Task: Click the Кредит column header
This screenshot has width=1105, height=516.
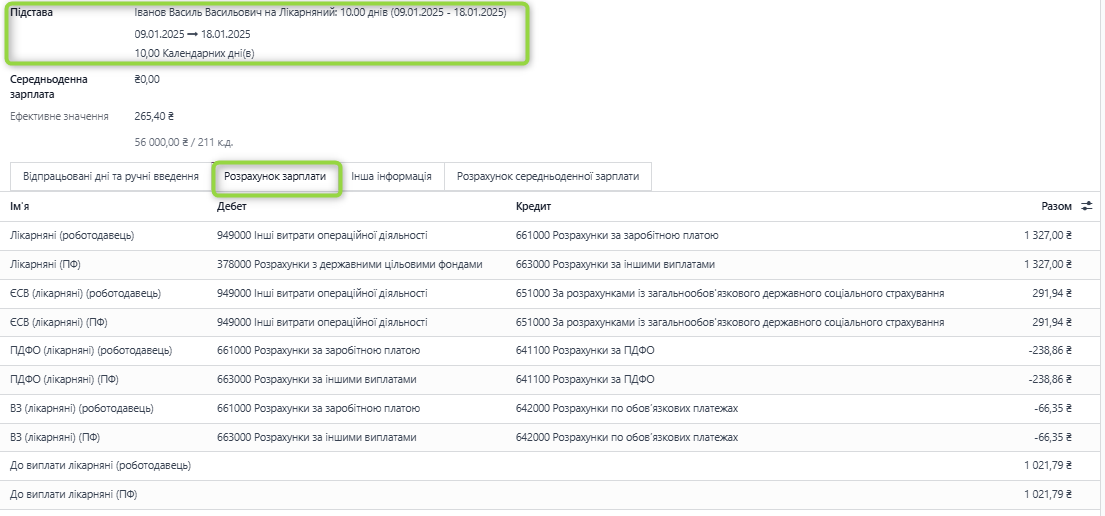Action: 533,206
